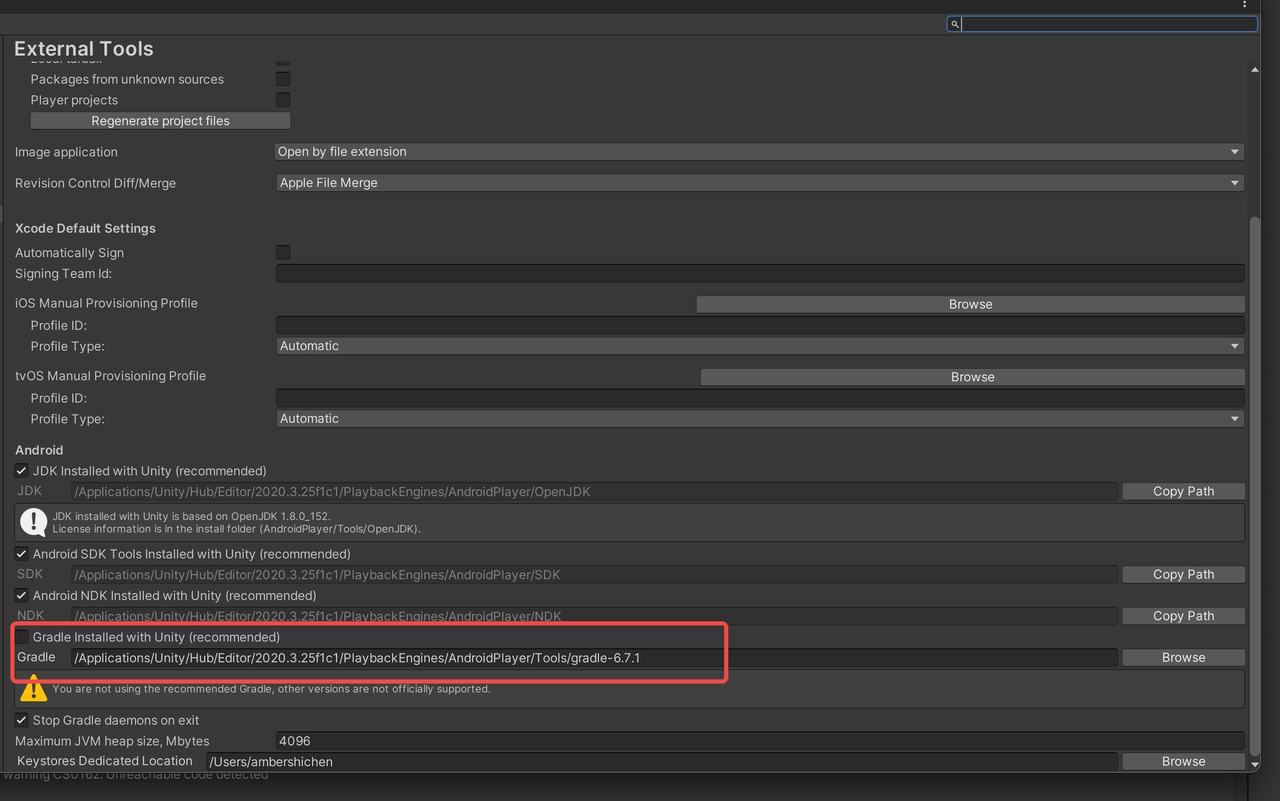Toggle Player projects checkbox

pos(283,100)
